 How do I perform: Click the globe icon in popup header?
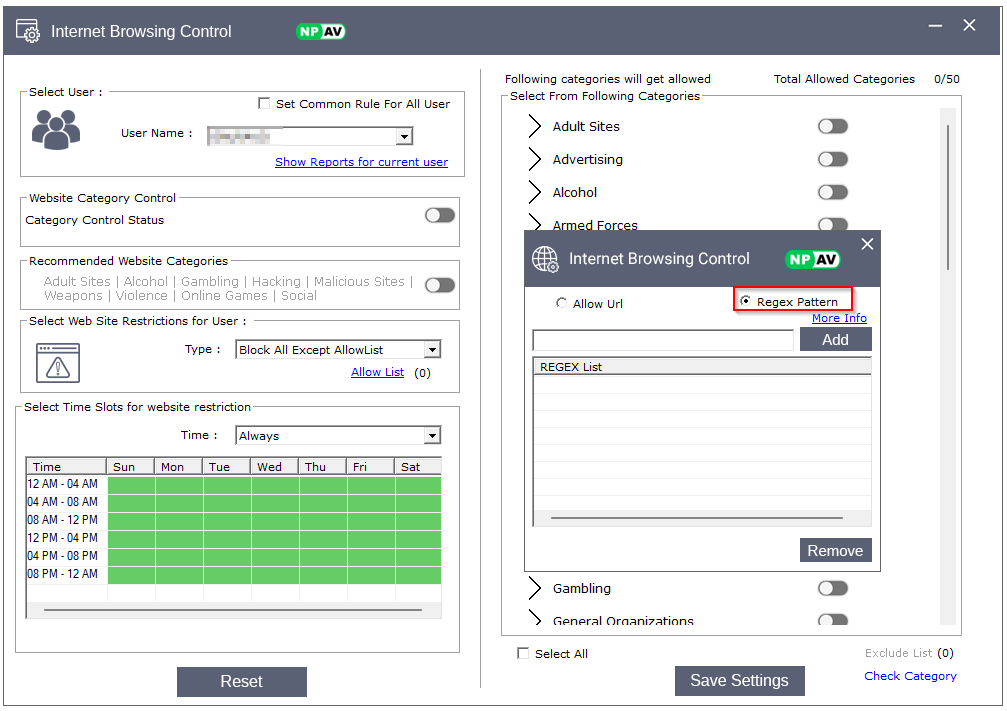[545, 259]
